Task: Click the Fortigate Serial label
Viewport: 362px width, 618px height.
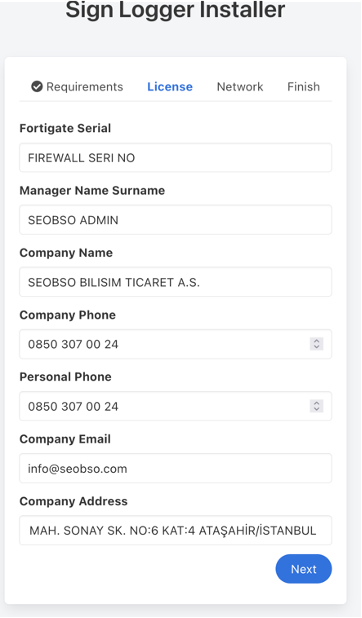Action: (65, 128)
